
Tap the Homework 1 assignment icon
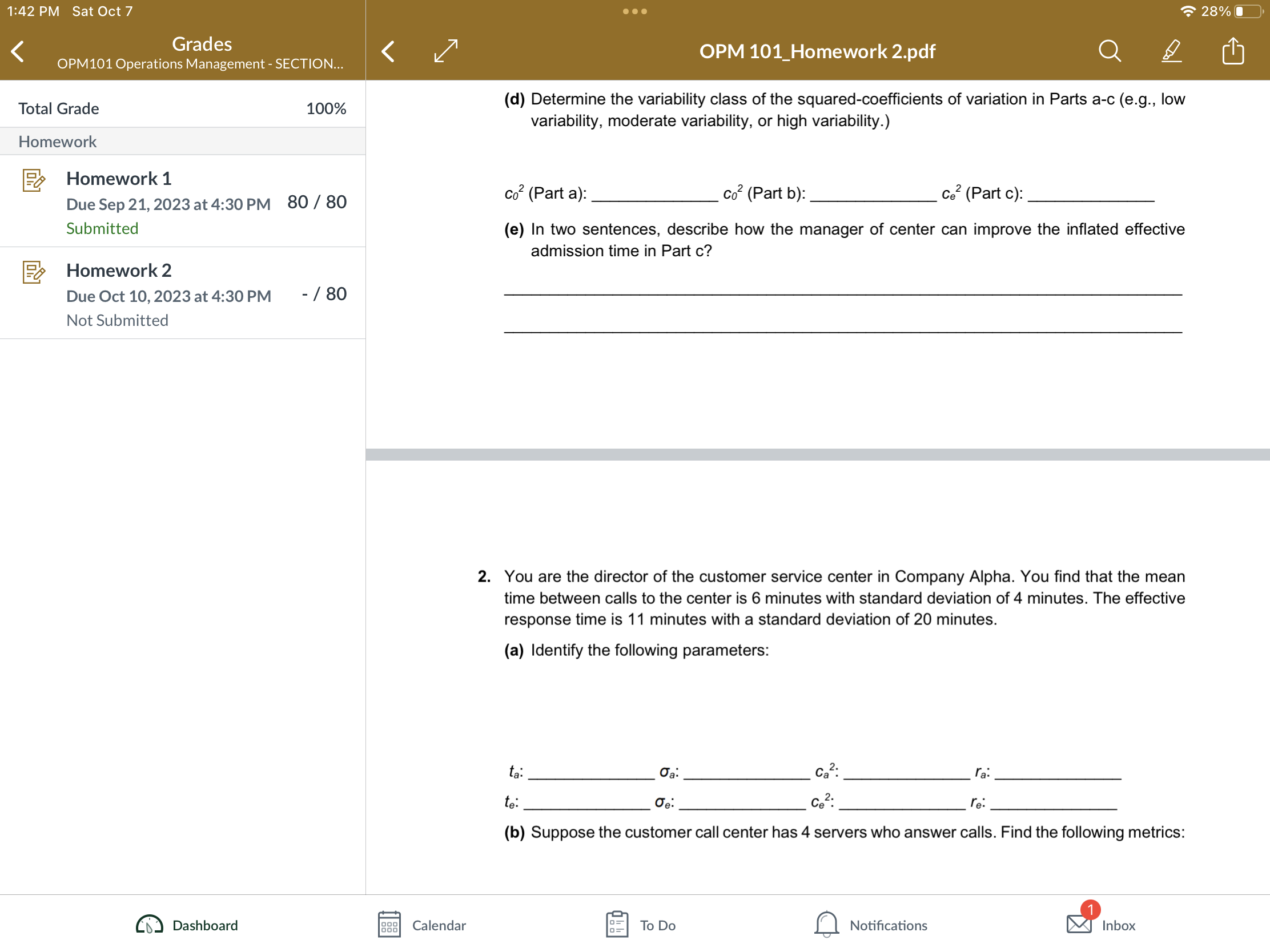[x=33, y=182]
